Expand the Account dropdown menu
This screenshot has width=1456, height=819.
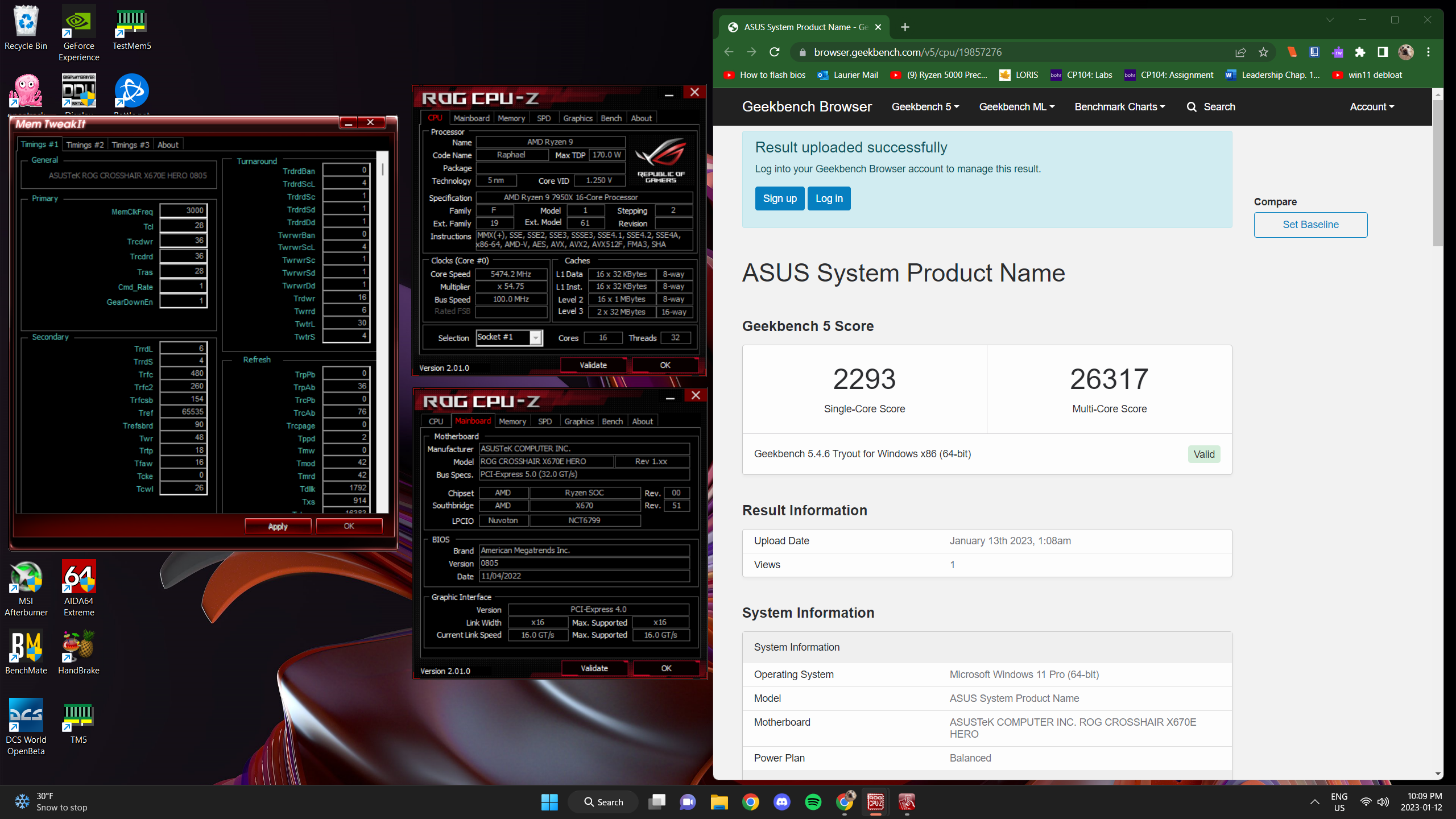[1372, 107]
